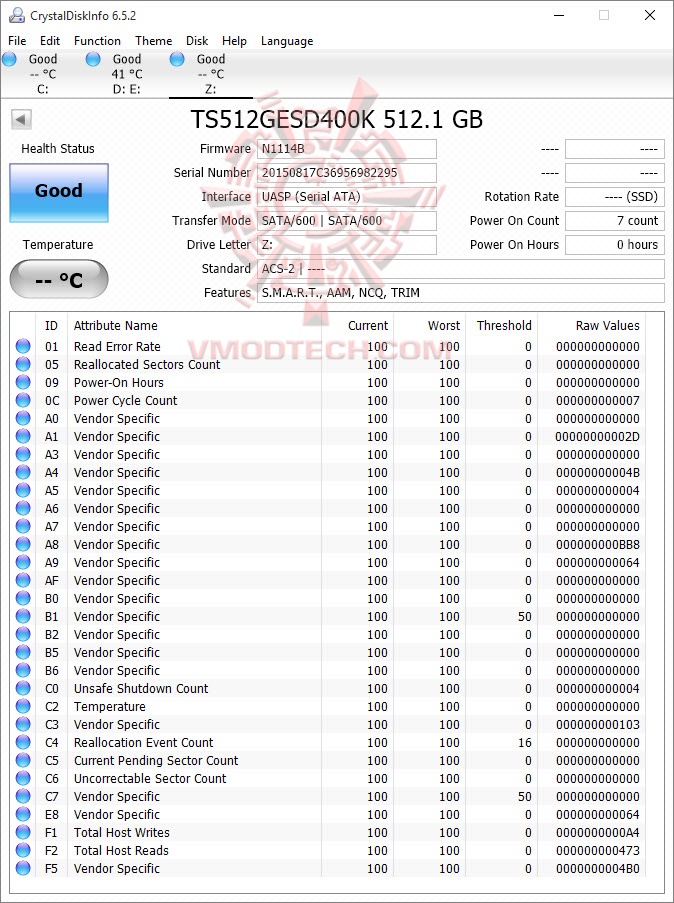Click the status icon for Power-On Hours
This screenshot has height=903, width=674.
click(x=23, y=382)
